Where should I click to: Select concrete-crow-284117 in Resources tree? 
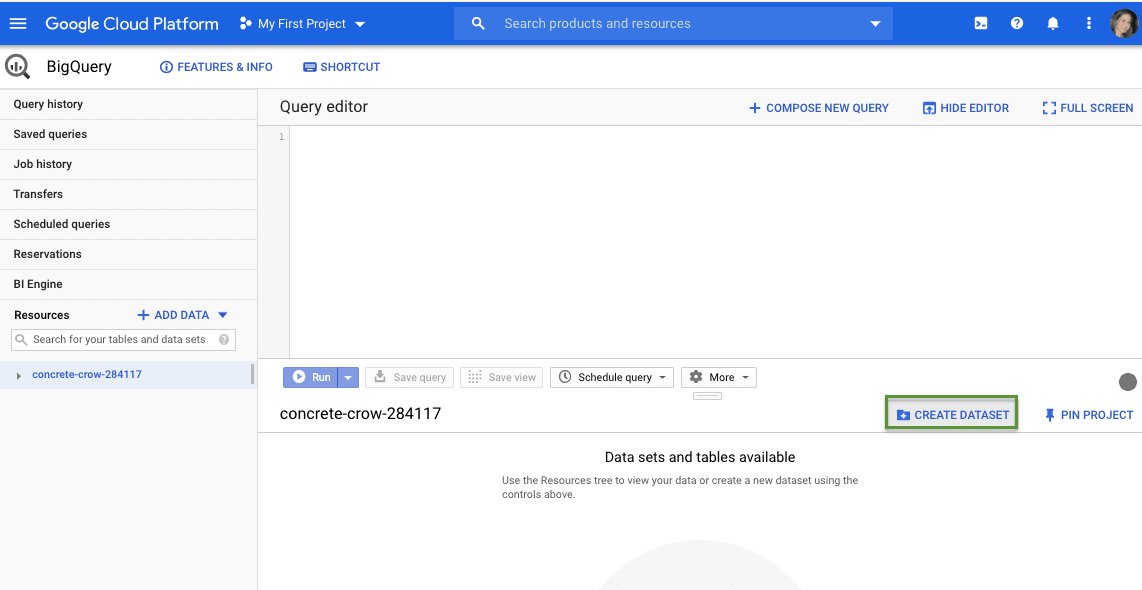coord(87,374)
